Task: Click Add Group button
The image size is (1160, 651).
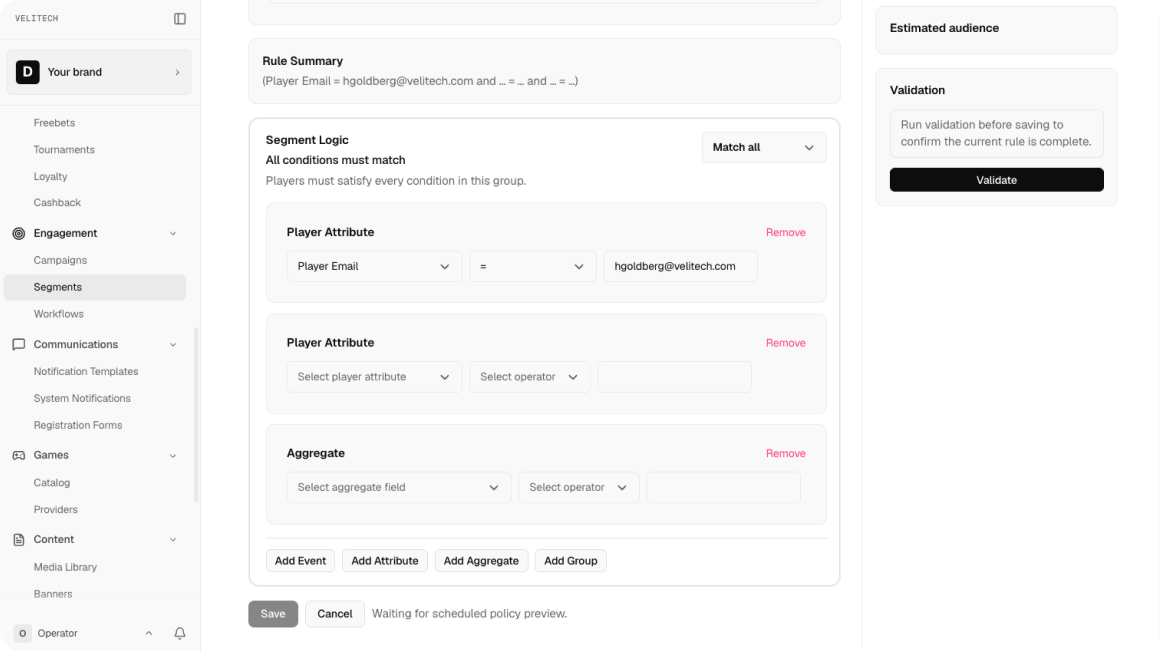Action: (570, 561)
